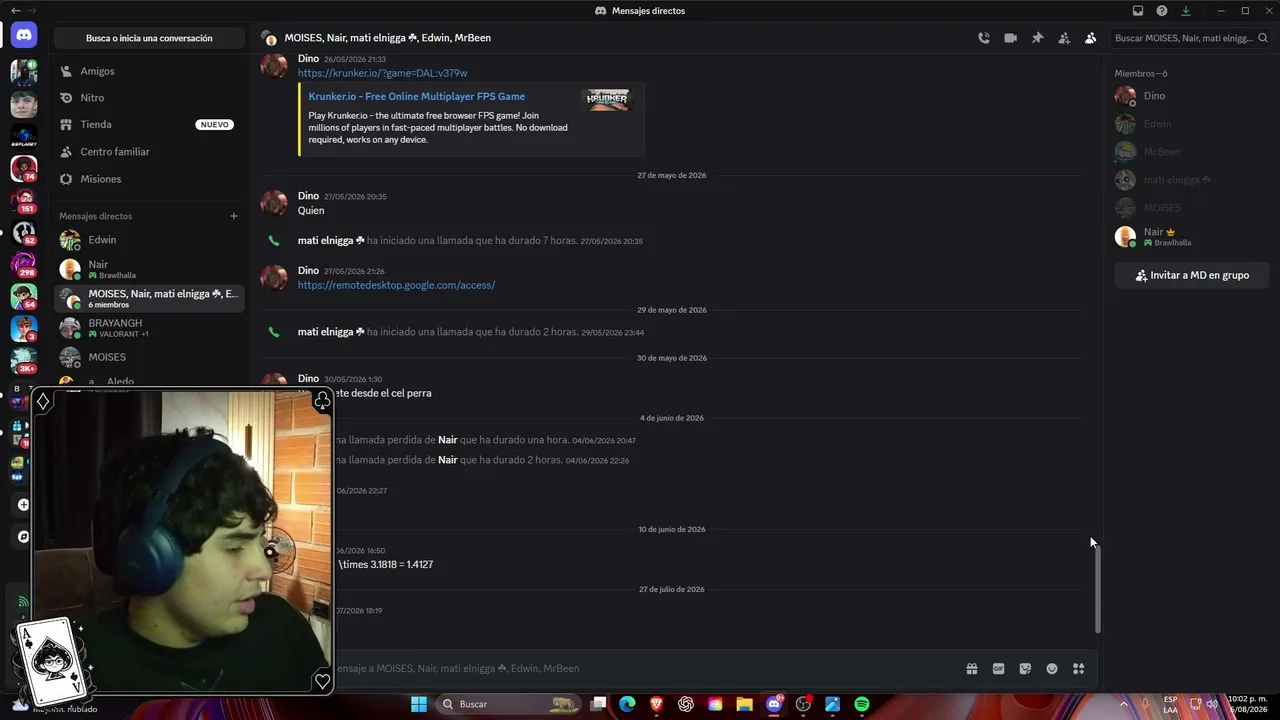
Task: Open the server with 52 notifications
Action: [24, 232]
